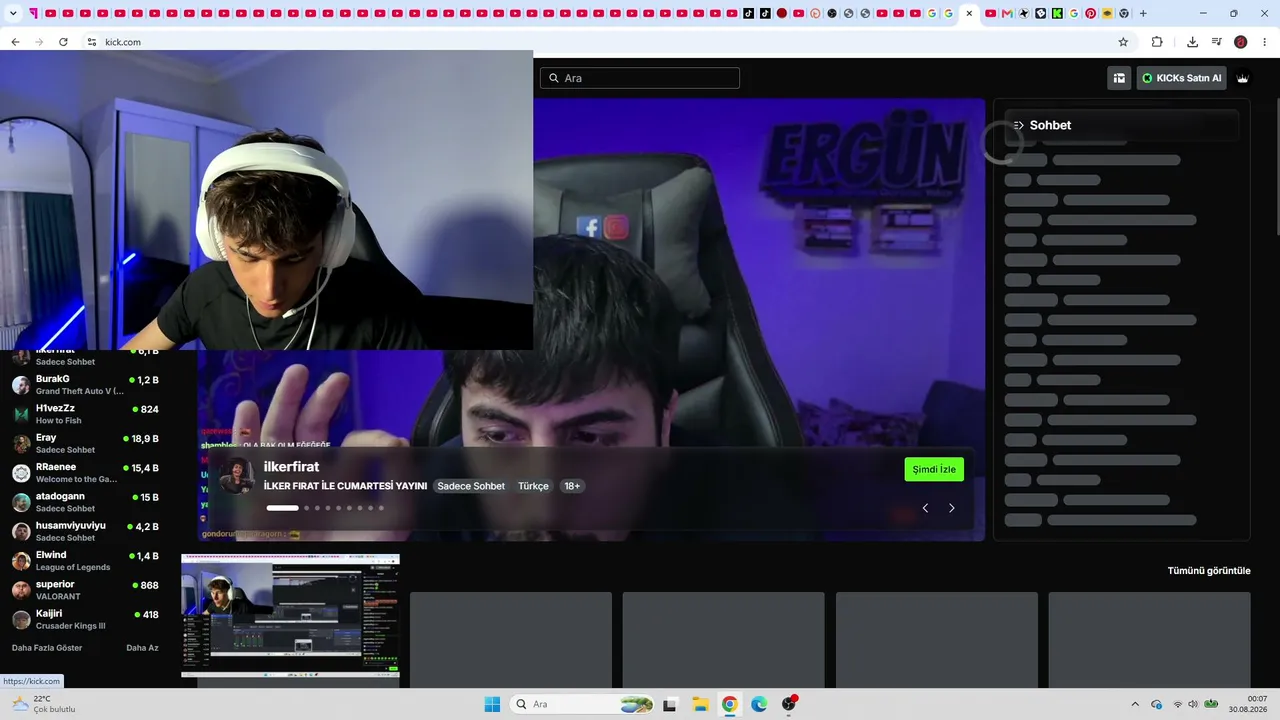Image resolution: width=1280 pixels, height=720 pixels.
Task: Show hidden system tray icons
Action: coord(1134,704)
